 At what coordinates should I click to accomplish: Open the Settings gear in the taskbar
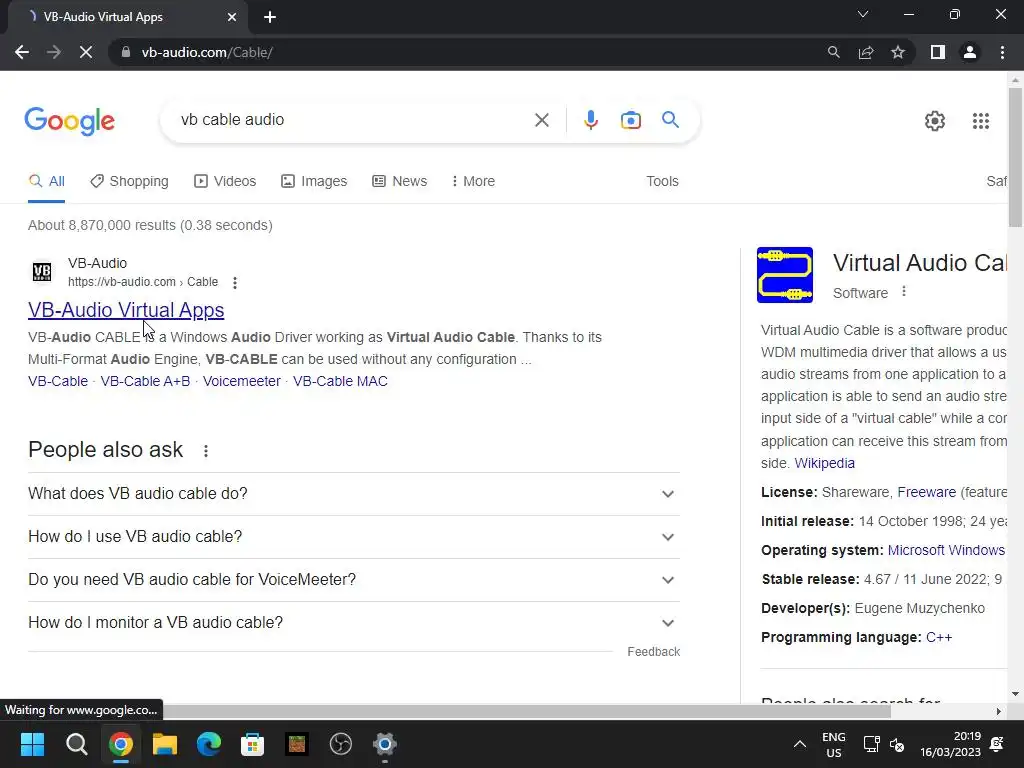pos(385,744)
